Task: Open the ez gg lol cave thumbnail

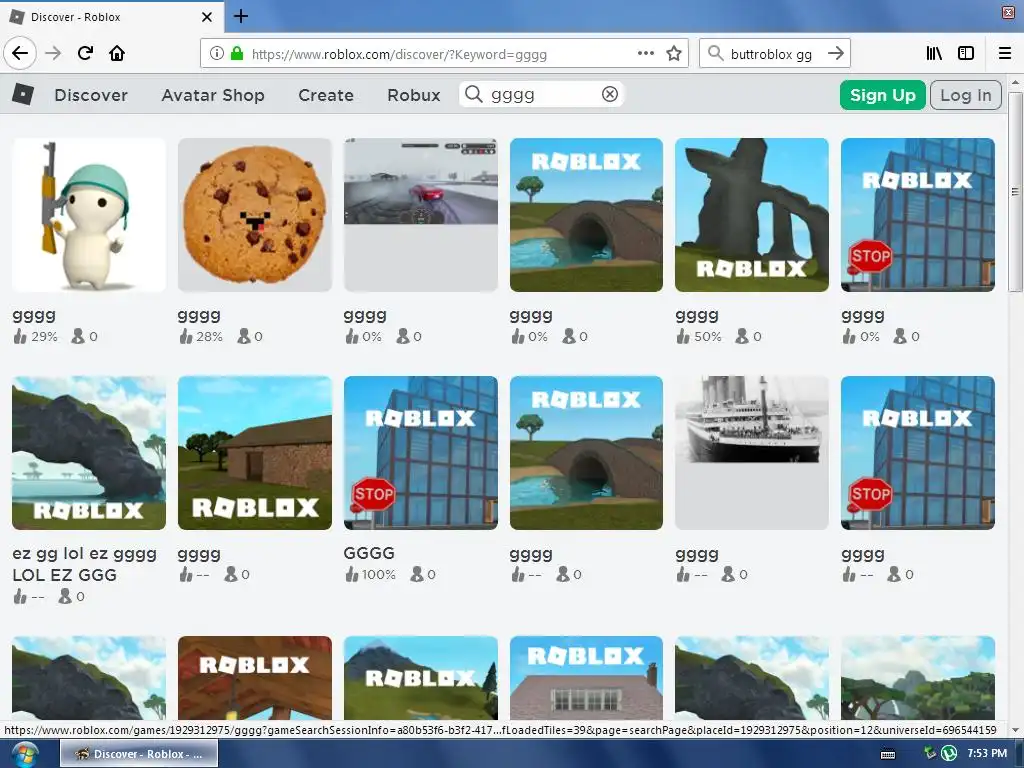Action: click(89, 453)
